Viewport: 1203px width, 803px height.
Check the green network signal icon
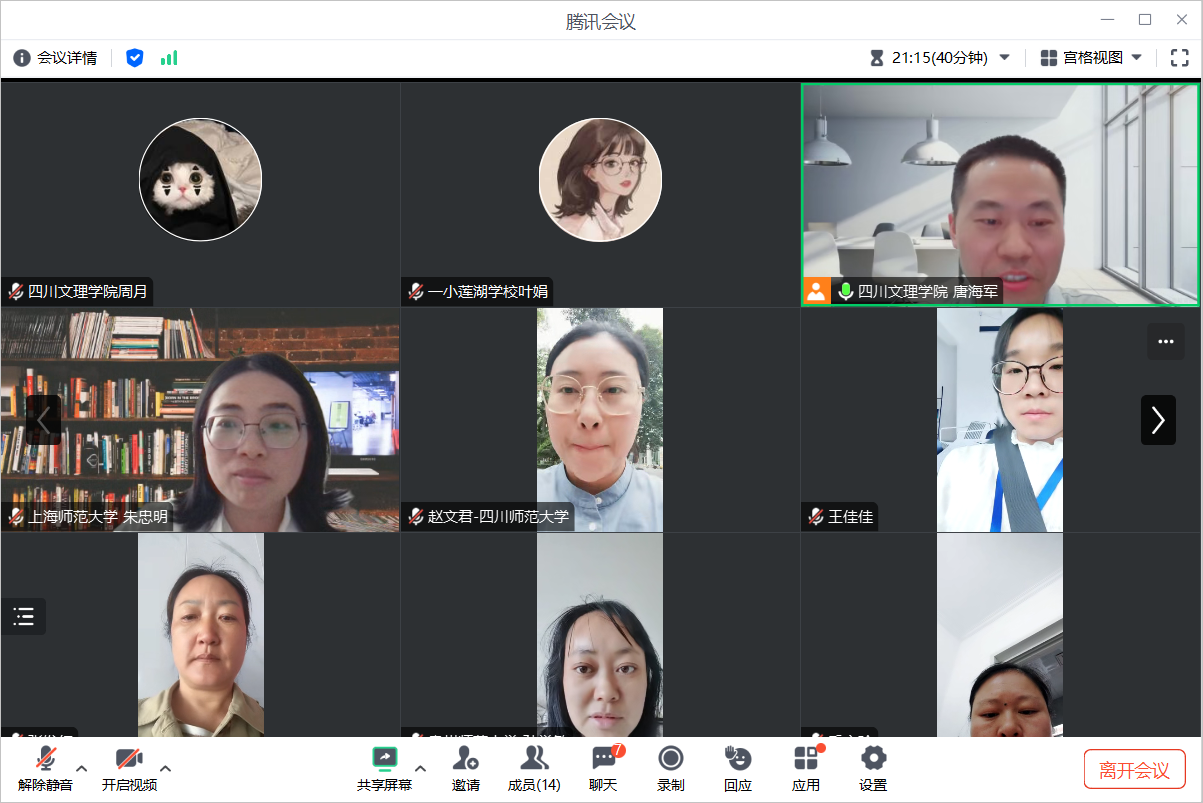169,58
